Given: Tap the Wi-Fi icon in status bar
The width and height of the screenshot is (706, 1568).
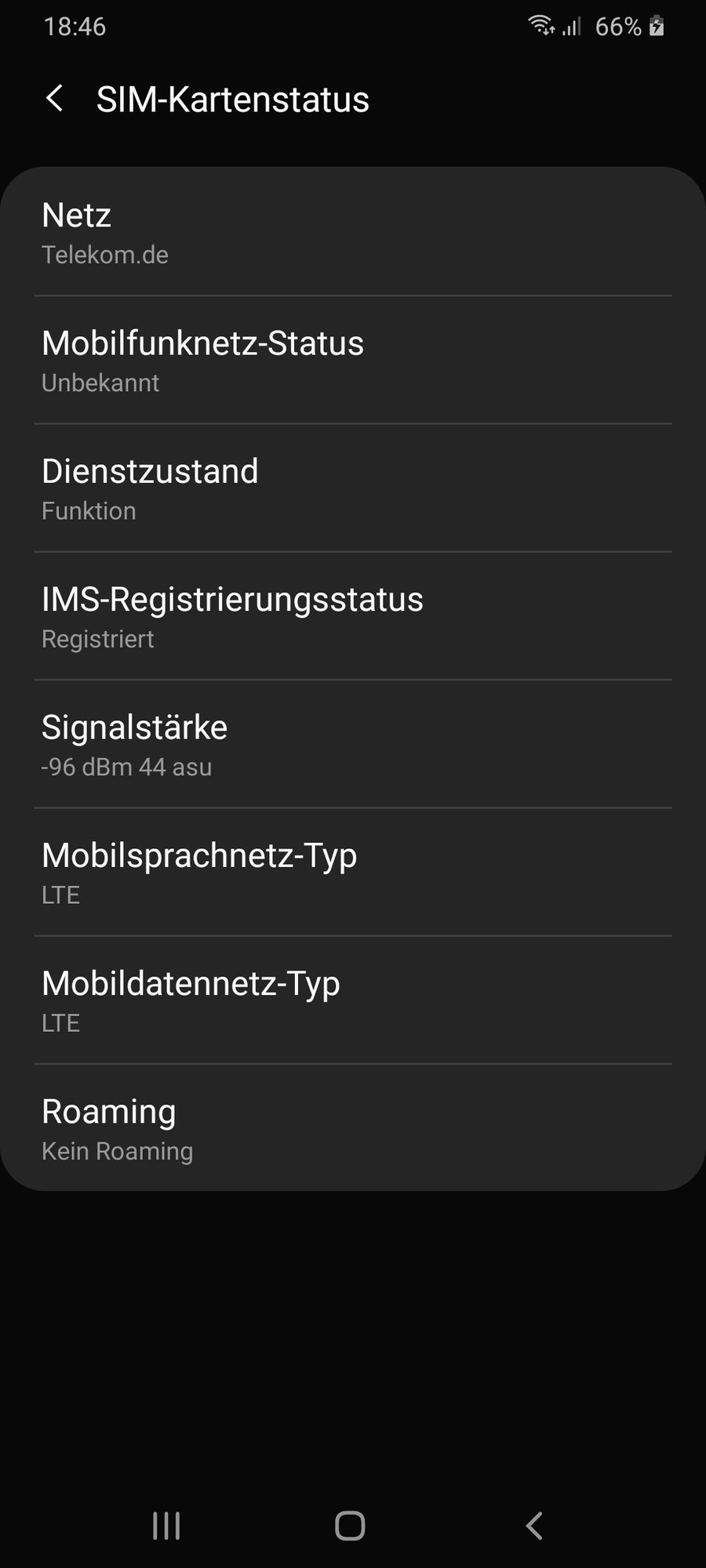Looking at the screenshot, I should [541, 25].
